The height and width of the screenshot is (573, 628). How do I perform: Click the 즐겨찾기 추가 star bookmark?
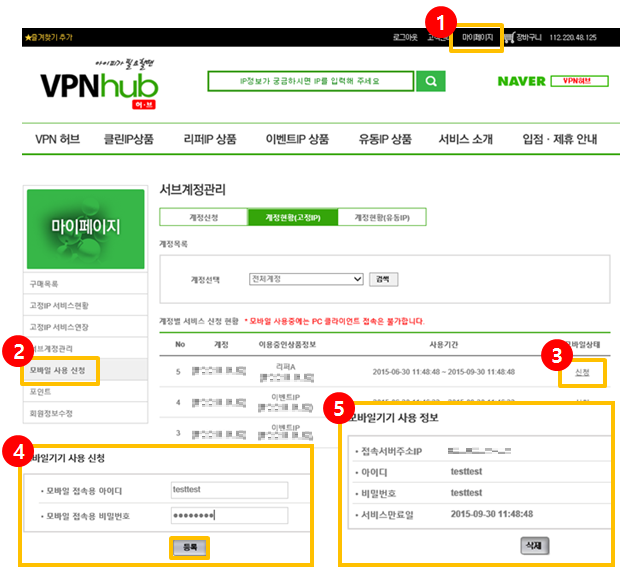[x=46, y=37]
